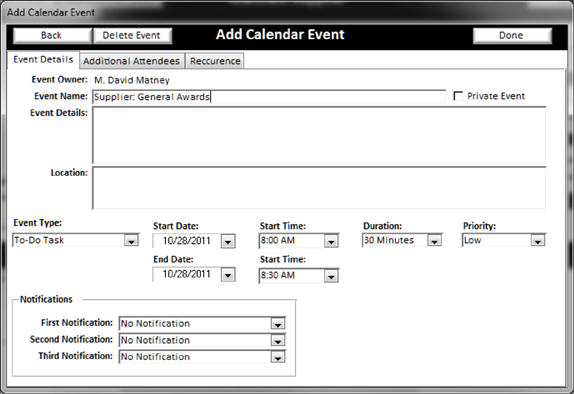Click inside the Event Details text area
This screenshot has height=394, width=574.
click(x=319, y=135)
